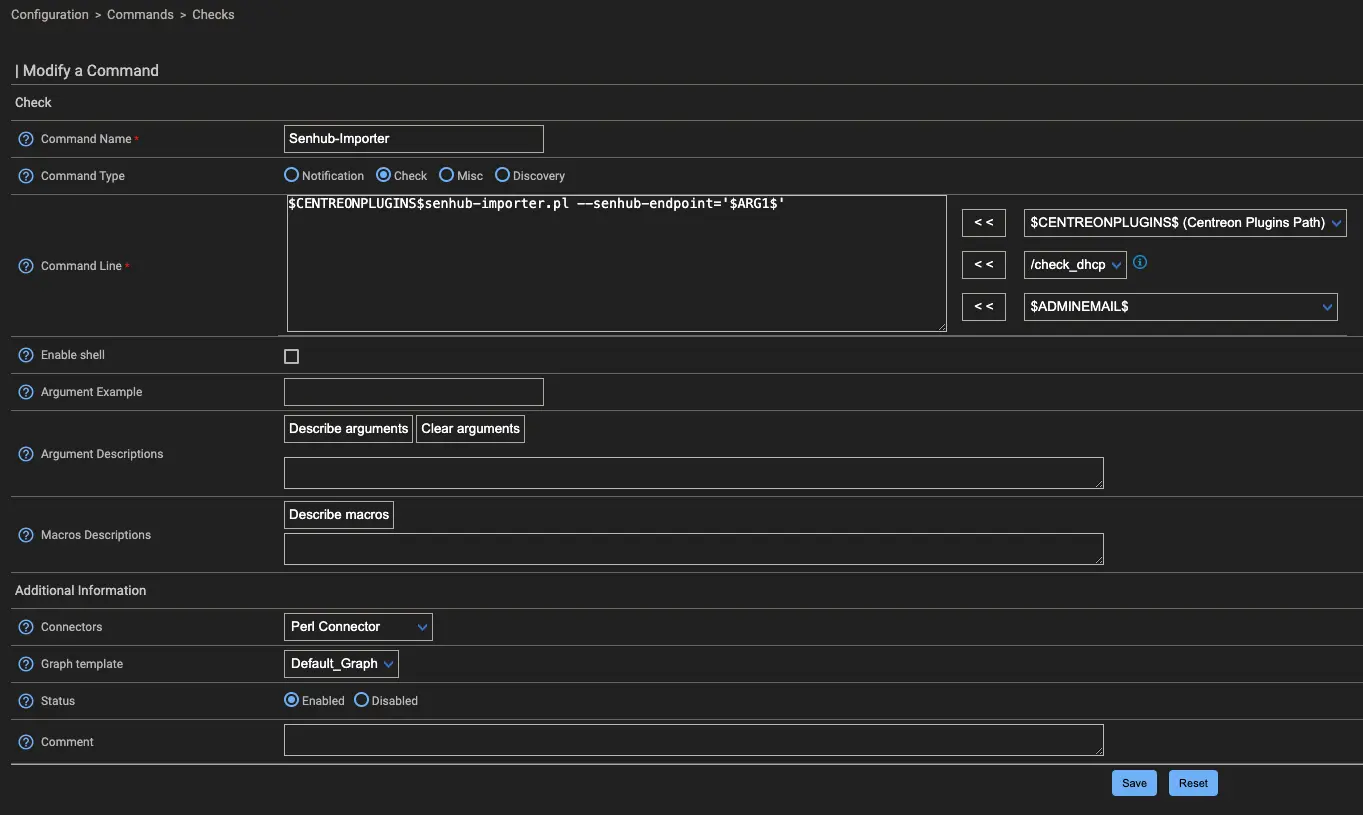Click help icon beside Enable shell
1363x815 pixels.
(x=27, y=355)
